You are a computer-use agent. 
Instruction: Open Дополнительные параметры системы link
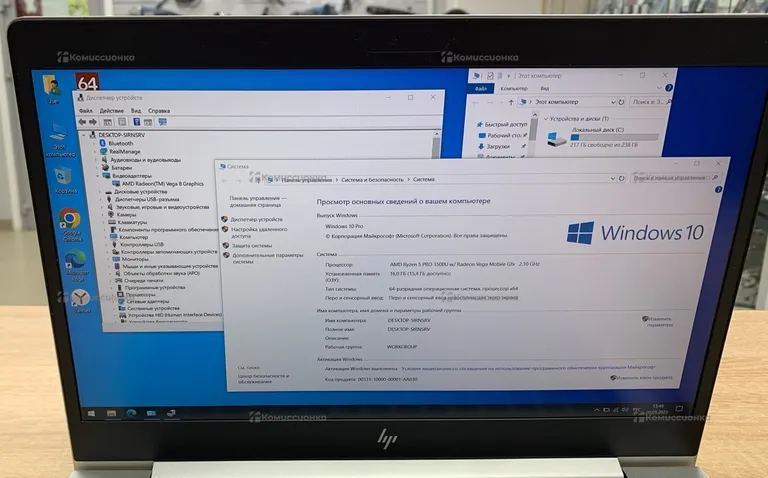coord(267,259)
